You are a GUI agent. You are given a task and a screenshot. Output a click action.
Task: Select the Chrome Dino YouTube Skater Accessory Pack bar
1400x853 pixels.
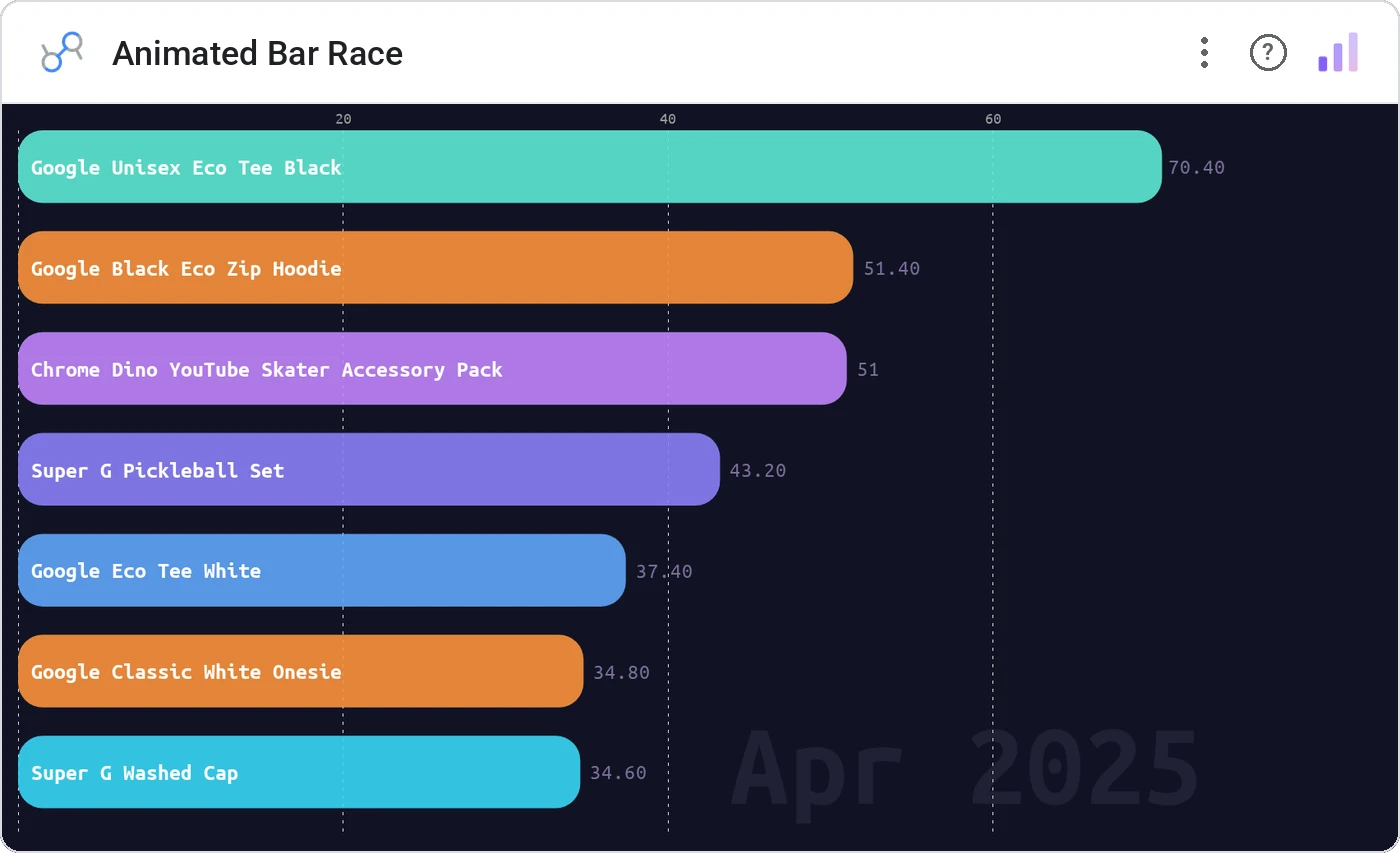(x=432, y=369)
